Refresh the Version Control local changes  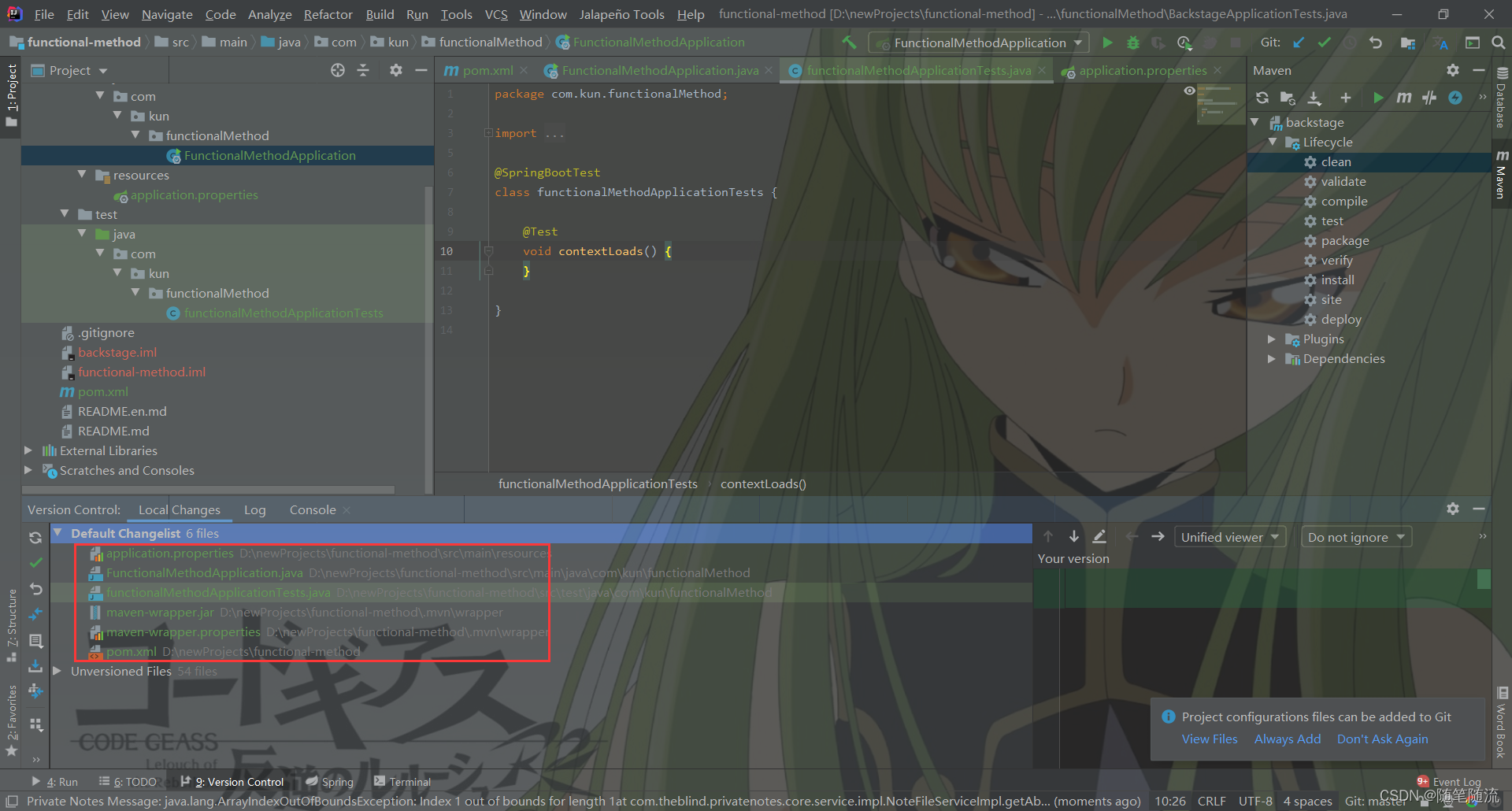[35, 538]
